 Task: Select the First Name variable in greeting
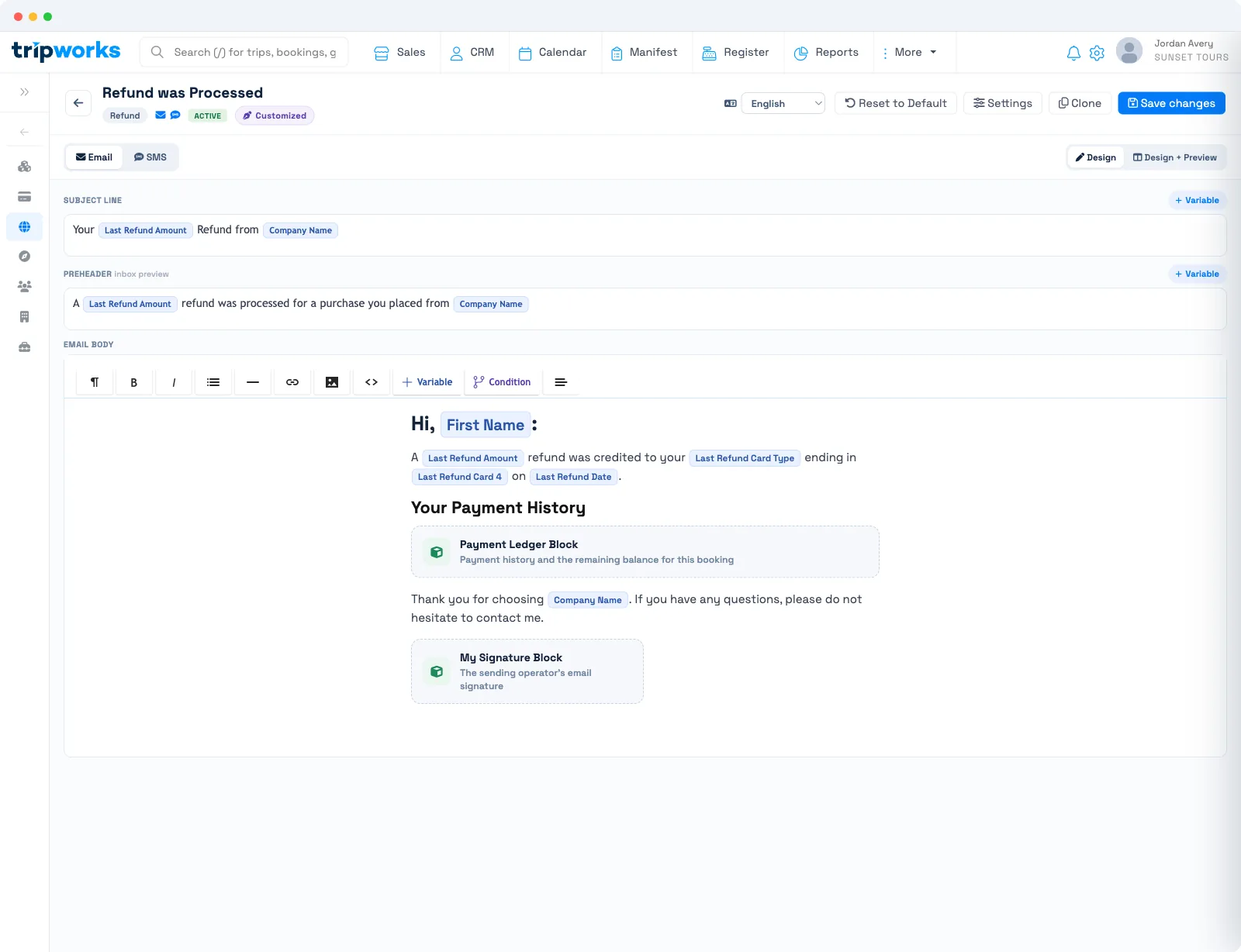click(x=486, y=425)
